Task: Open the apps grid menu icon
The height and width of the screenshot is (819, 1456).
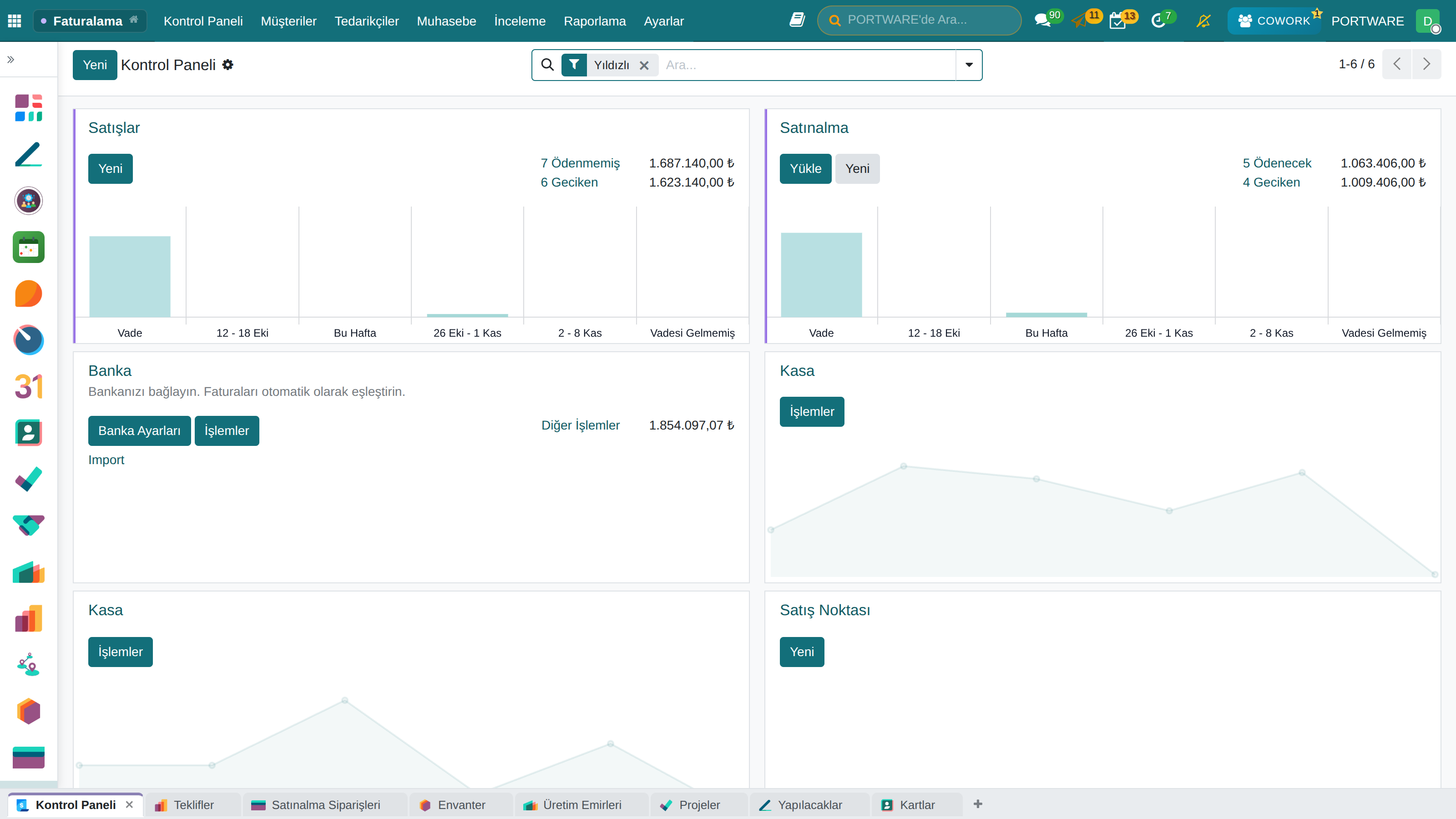Action: pyautogui.click(x=15, y=21)
